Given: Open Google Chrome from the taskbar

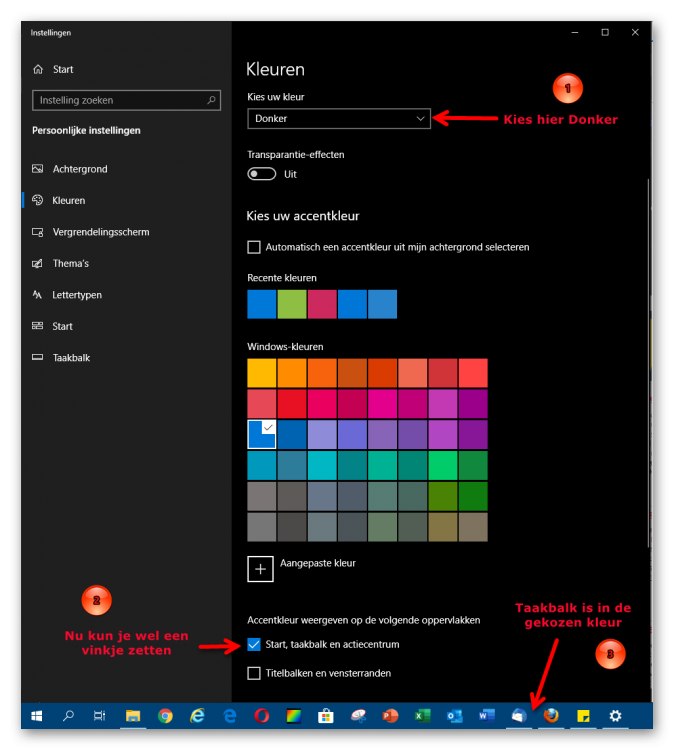Looking at the screenshot, I should pyautogui.click(x=165, y=716).
